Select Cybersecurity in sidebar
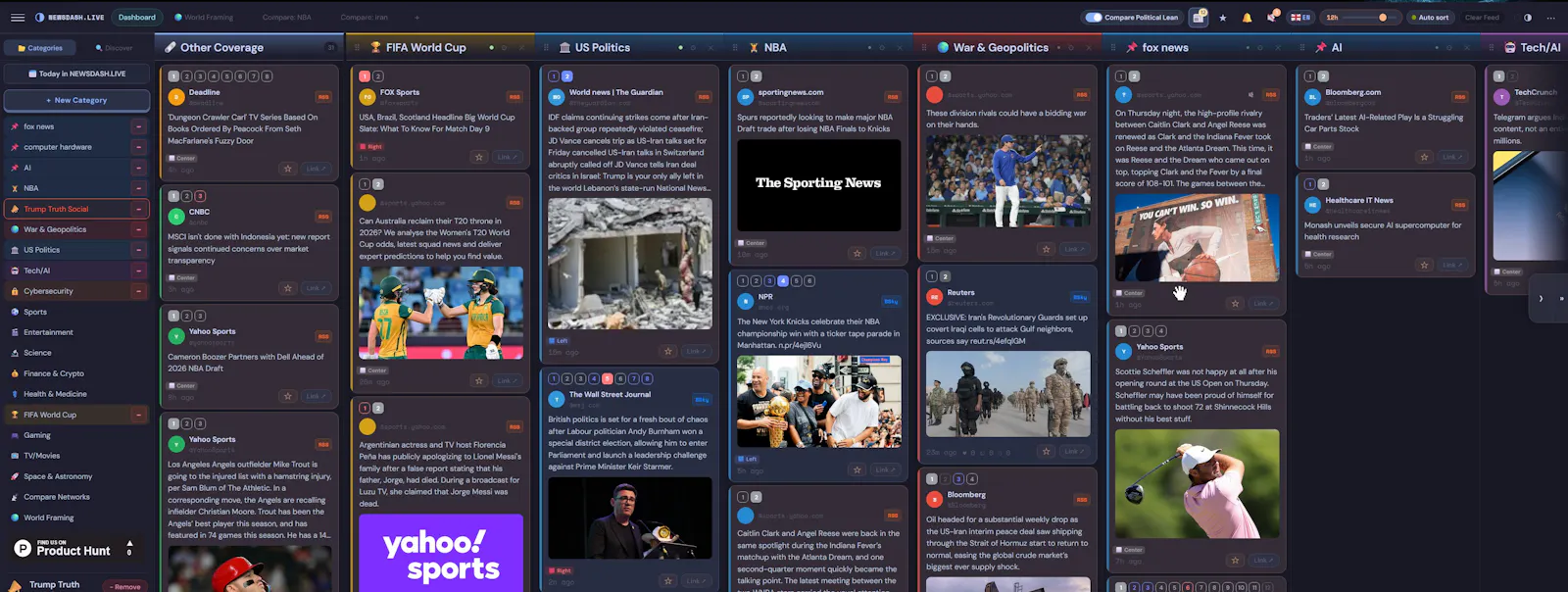Image resolution: width=1568 pixels, height=592 pixels. pyautogui.click(x=76, y=291)
